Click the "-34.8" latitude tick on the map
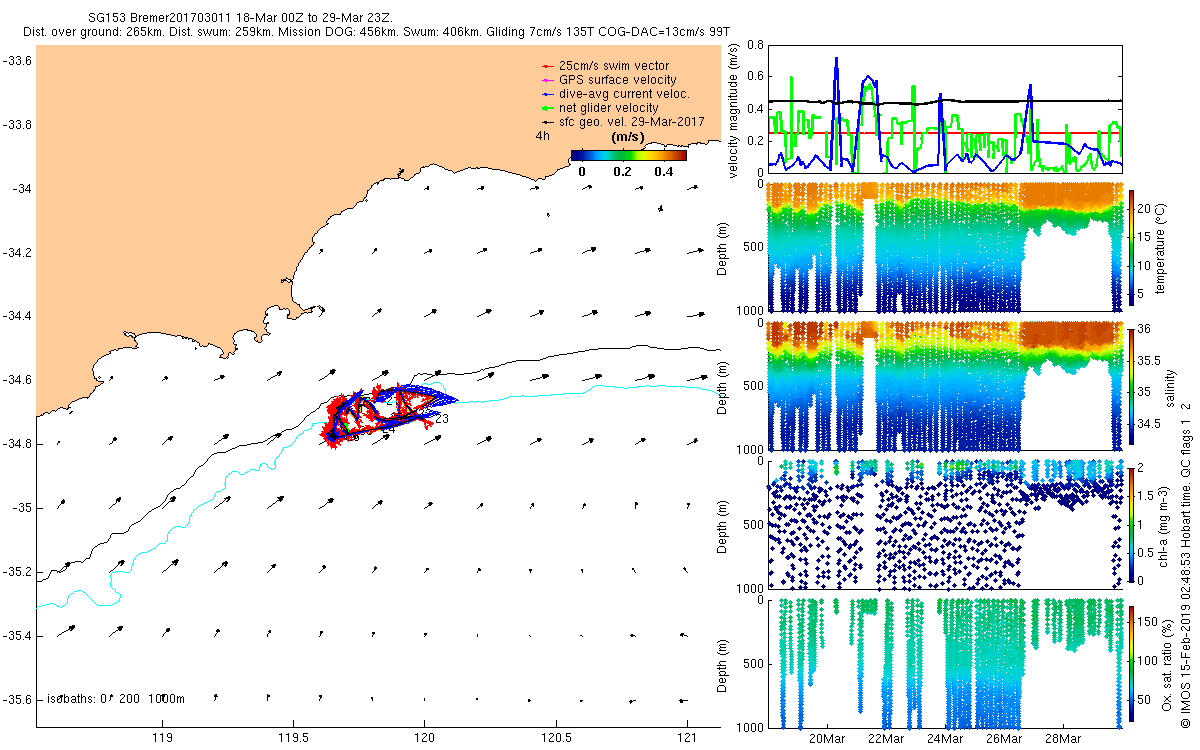The width and height of the screenshot is (1200, 750). [x=17, y=444]
